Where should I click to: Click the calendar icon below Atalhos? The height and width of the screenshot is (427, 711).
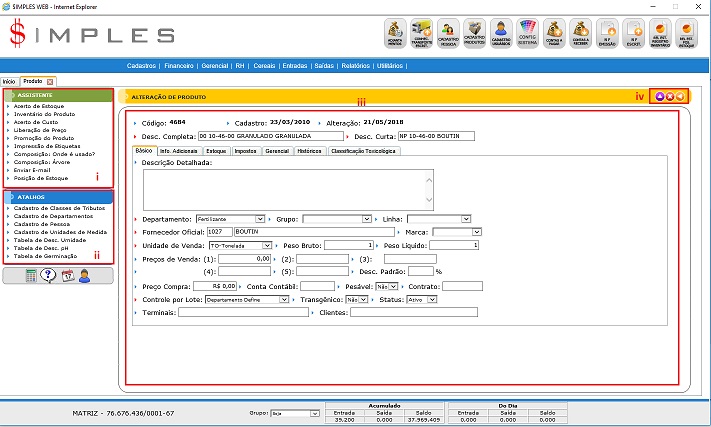pyautogui.click(x=67, y=276)
